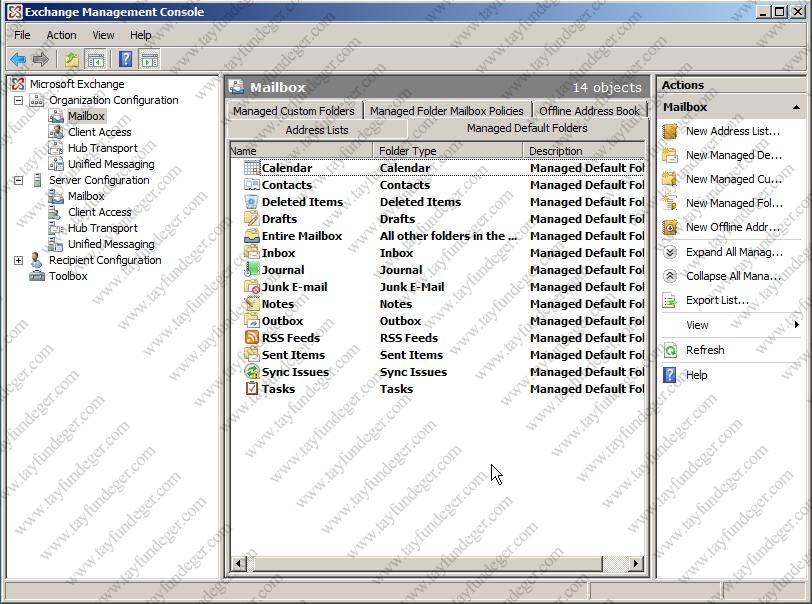Open the Help menu in menu bar
The height and width of the screenshot is (604, 812).
(140, 35)
